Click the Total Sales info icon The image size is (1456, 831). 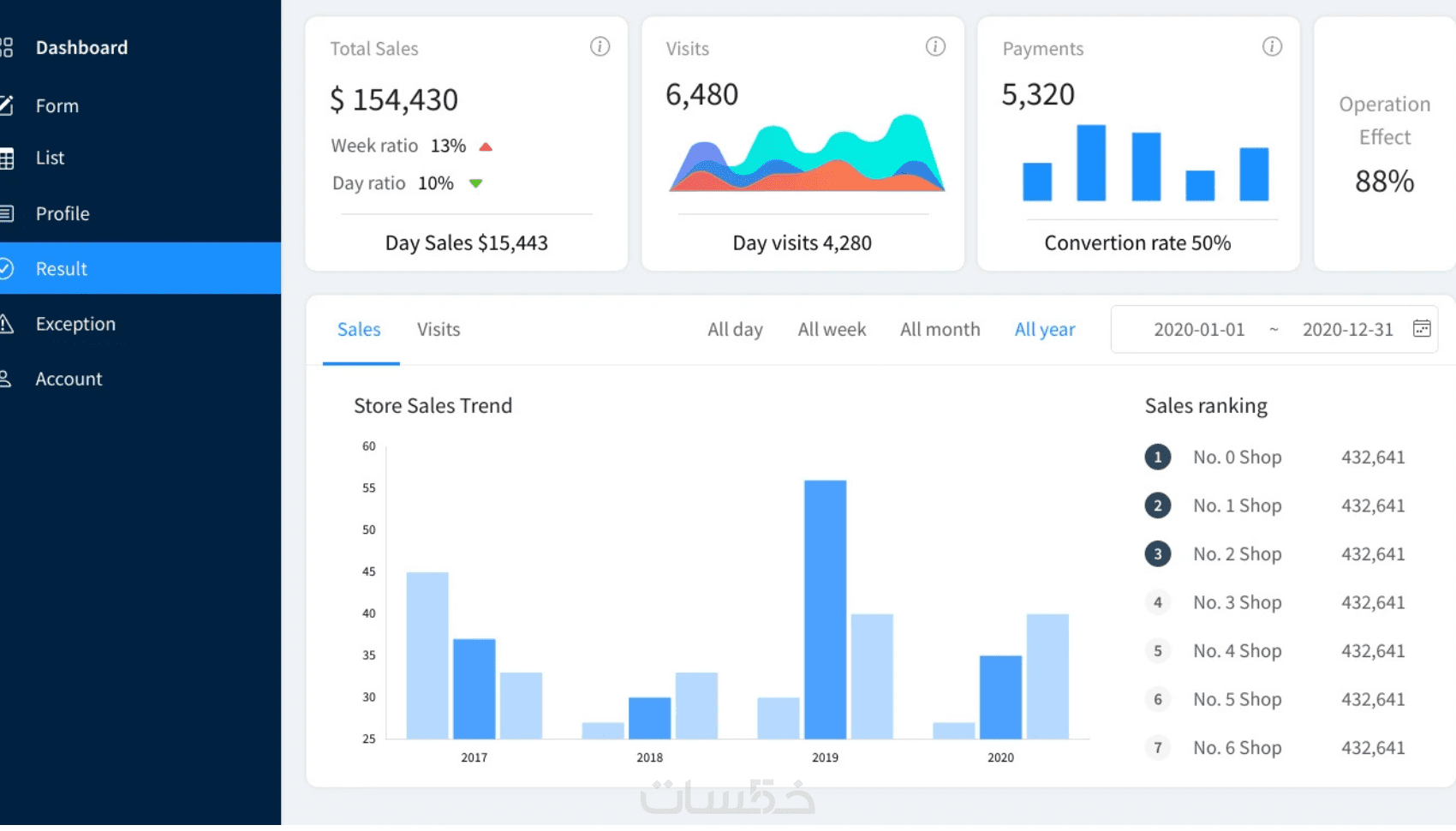pyautogui.click(x=600, y=47)
